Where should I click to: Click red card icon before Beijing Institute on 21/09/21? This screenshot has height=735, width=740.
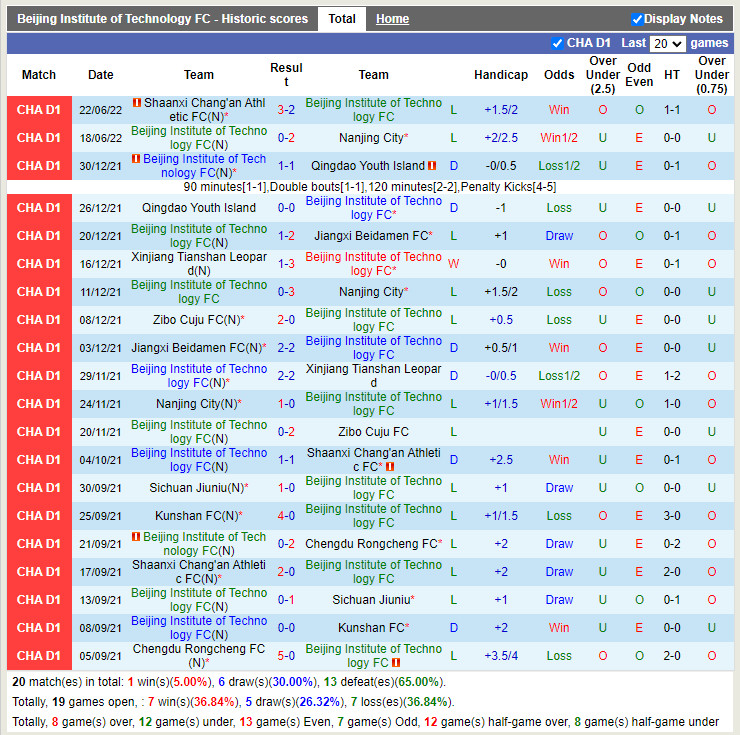click(x=136, y=537)
